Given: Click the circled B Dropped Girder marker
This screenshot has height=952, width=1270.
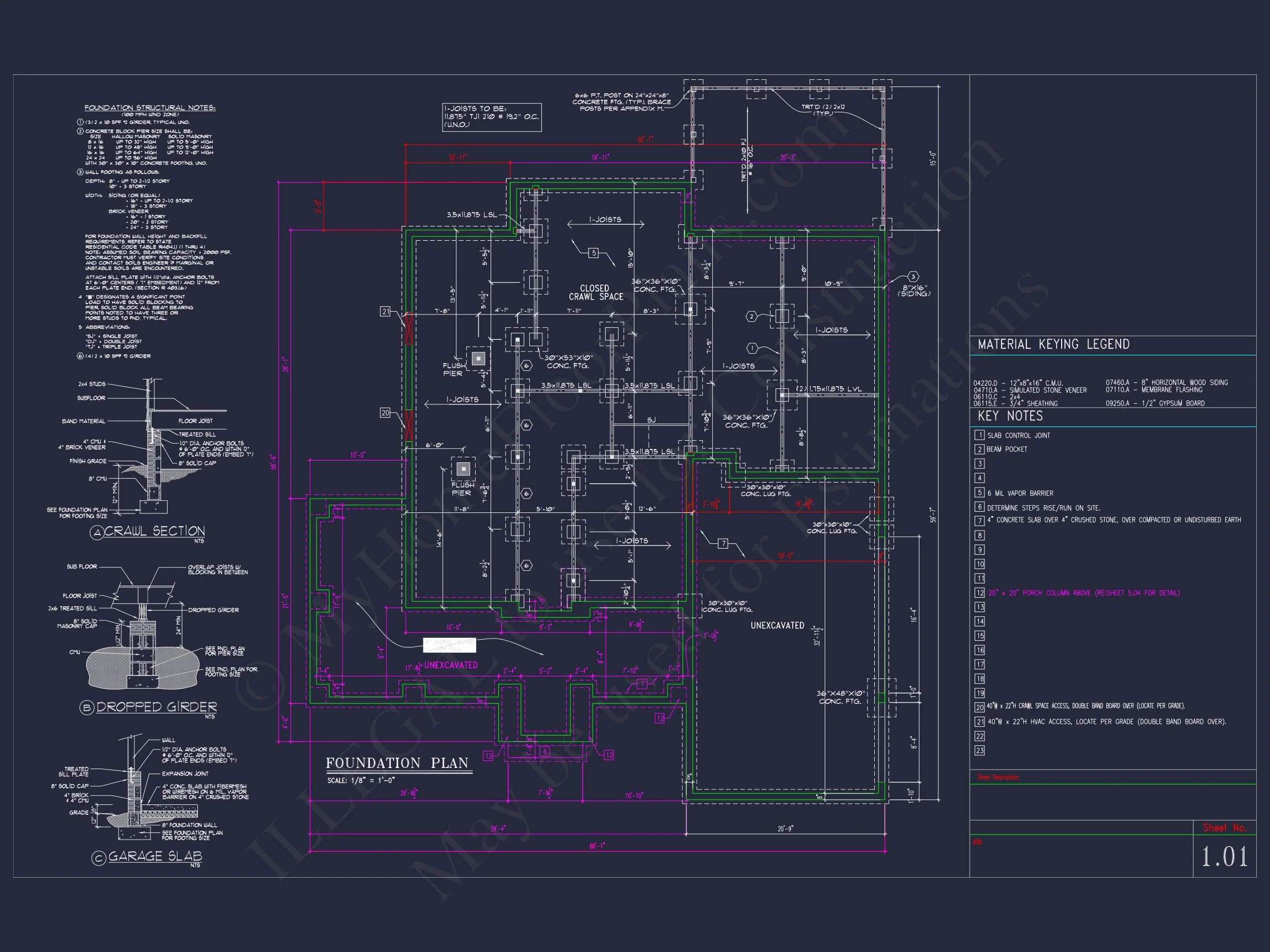Looking at the screenshot, I should point(87,707).
